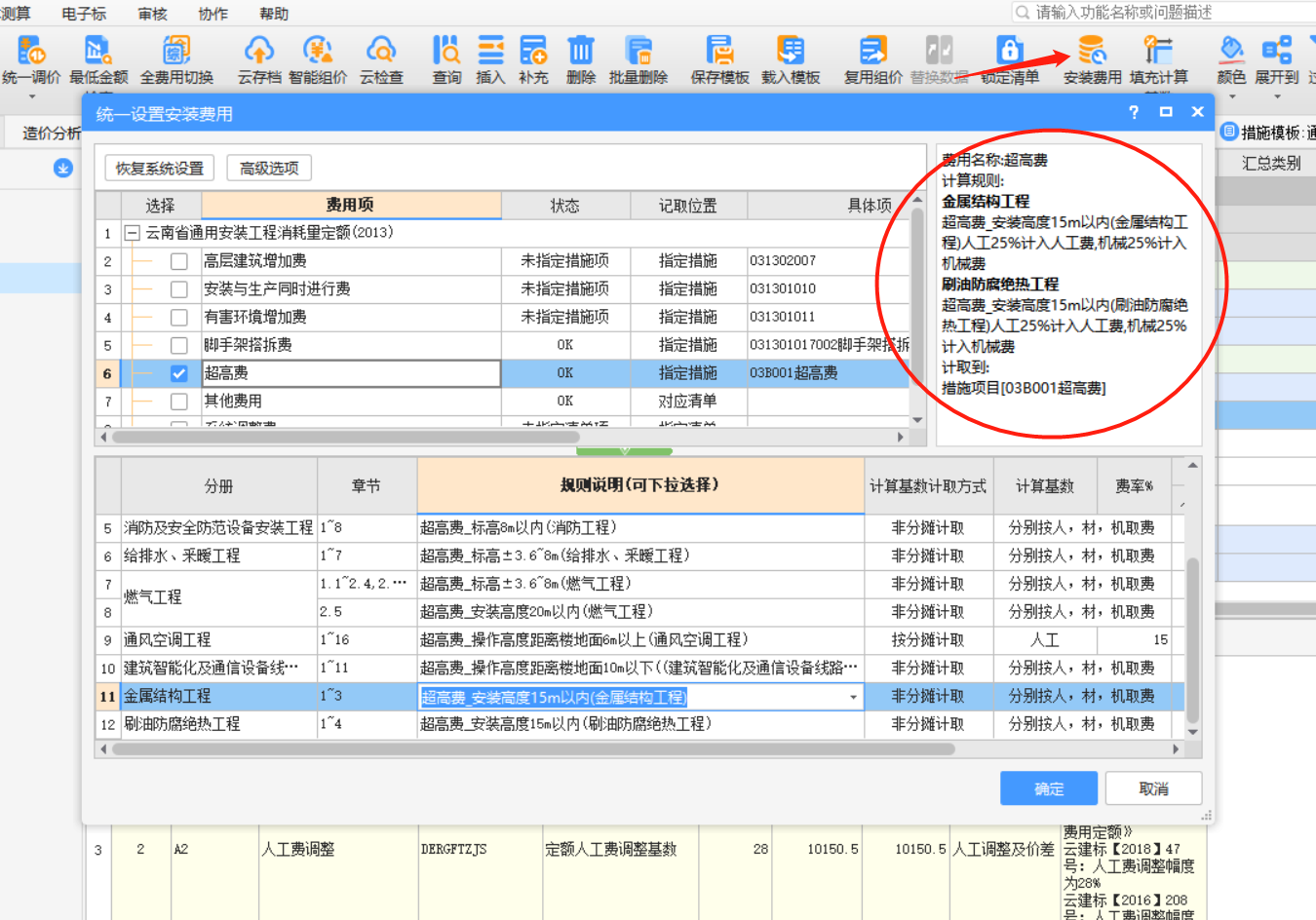This screenshot has width=1316, height=920.
Task: Switch to the 造价分析 tab
Action: 51,133
